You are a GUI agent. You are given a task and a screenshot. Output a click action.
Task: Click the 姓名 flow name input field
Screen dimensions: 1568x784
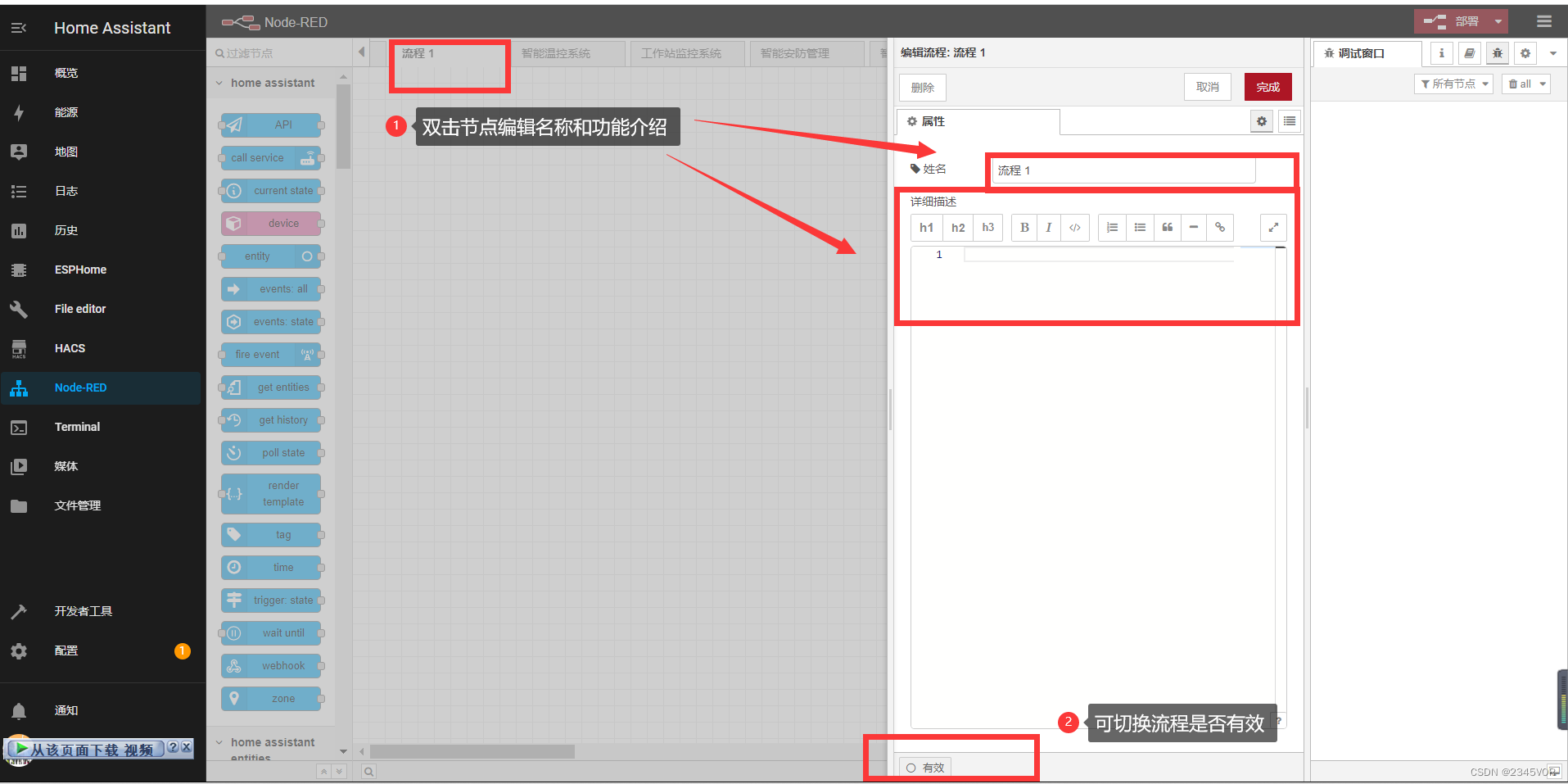(x=1123, y=170)
